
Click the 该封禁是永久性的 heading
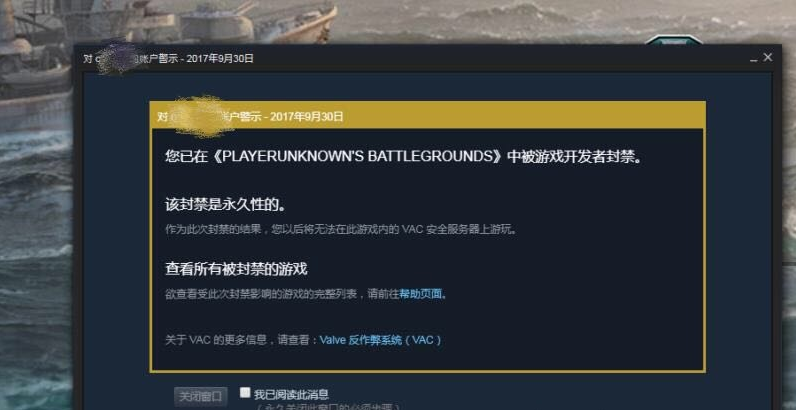[x=225, y=205]
